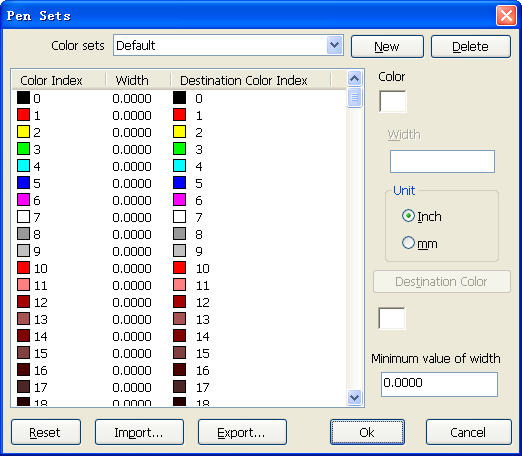Select the Inch unit radio button
This screenshot has width=522, height=456.
(408, 216)
